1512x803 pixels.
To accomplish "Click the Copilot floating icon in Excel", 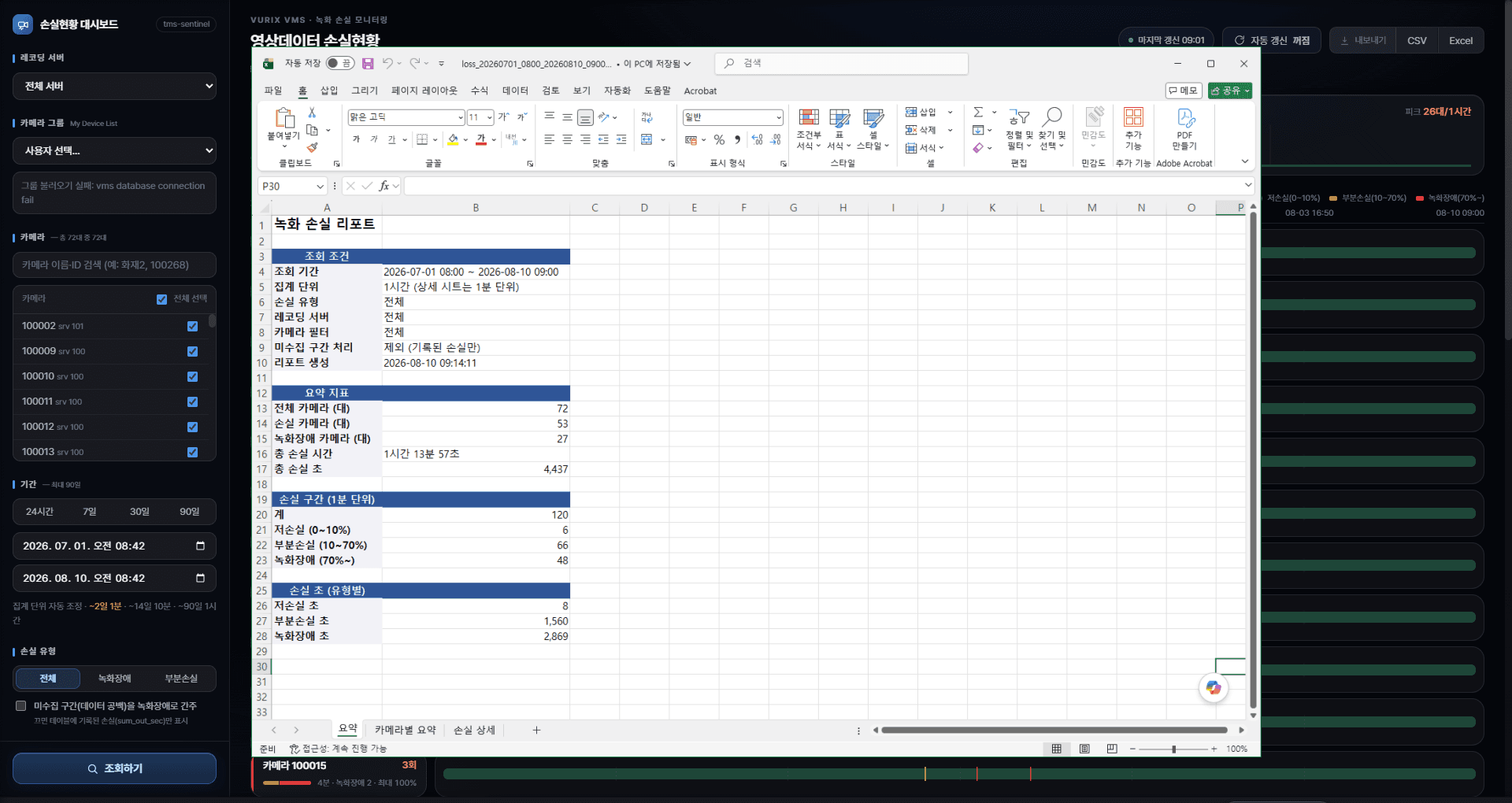I will pyautogui.click(x=1214, y=687).
